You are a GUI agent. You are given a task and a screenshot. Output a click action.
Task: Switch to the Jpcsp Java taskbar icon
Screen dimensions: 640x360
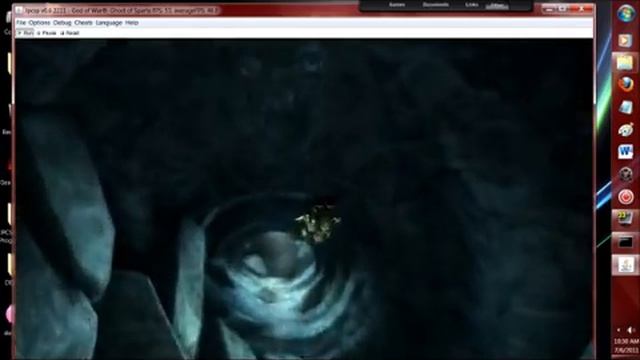point(625,264)
